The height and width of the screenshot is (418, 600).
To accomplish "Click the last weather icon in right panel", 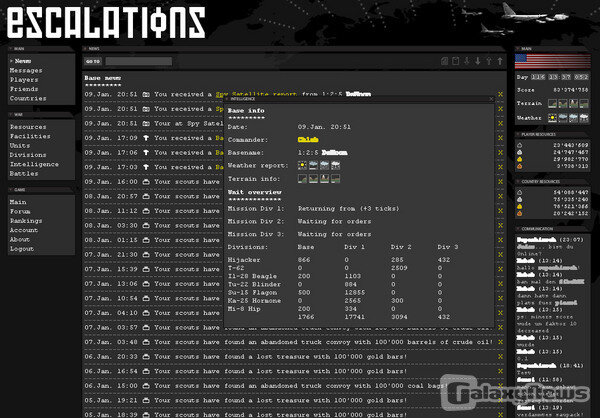I will pyautogui.click(x=584, y=118).
